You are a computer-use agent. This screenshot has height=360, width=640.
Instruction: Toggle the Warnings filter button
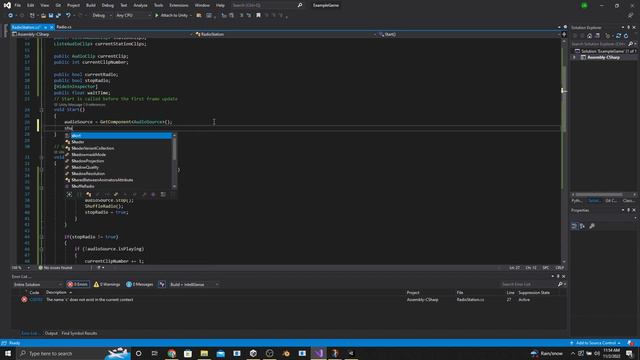pos(107,284)
